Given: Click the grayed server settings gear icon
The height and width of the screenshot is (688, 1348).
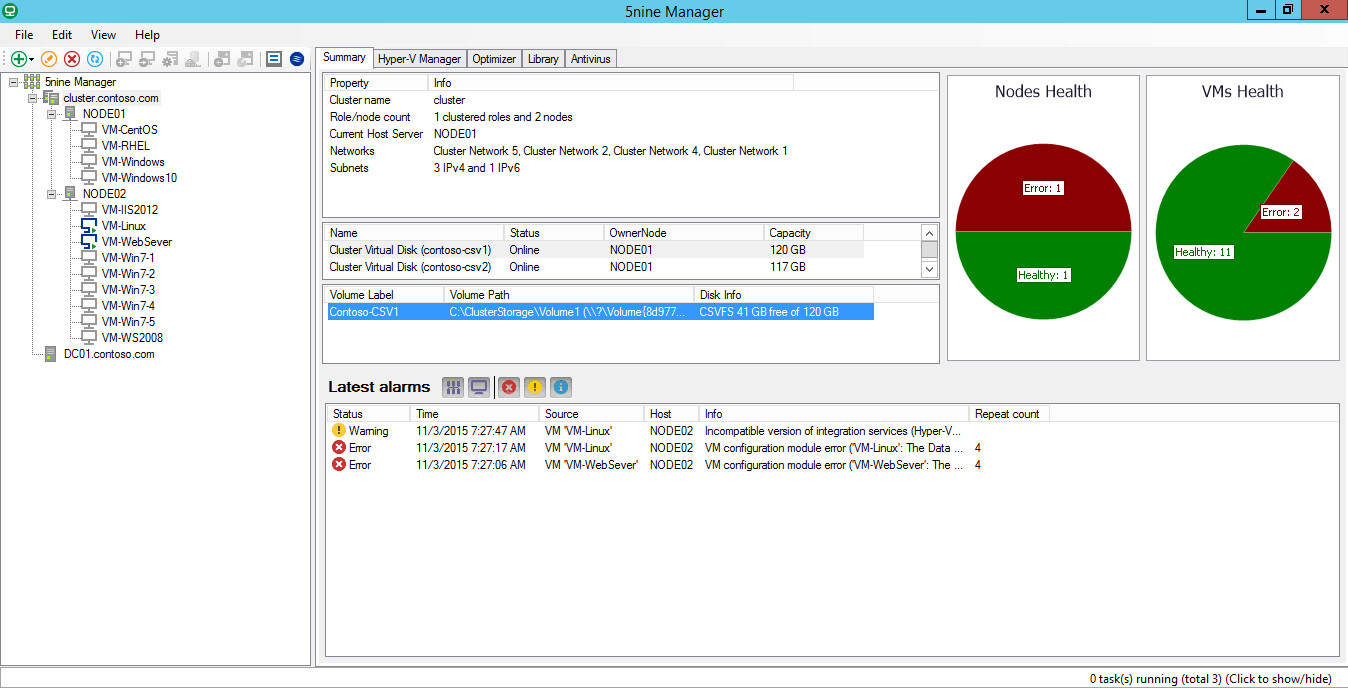Looking at the screenshot, I should (170, 59).
